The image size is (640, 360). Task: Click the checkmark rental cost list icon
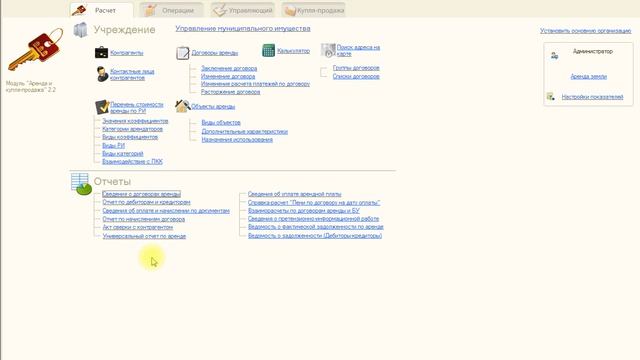tap(102, 107)
